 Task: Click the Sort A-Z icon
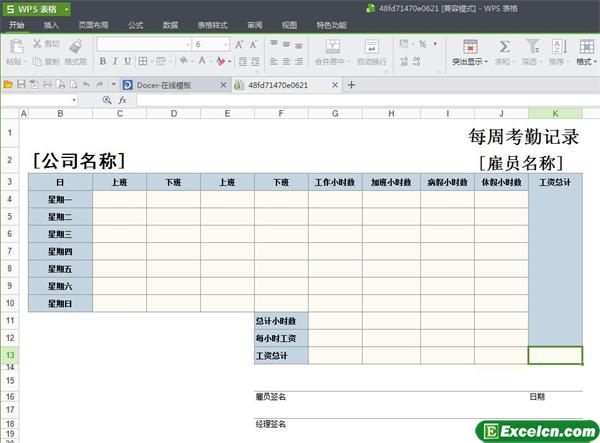[x=559, y=47]
